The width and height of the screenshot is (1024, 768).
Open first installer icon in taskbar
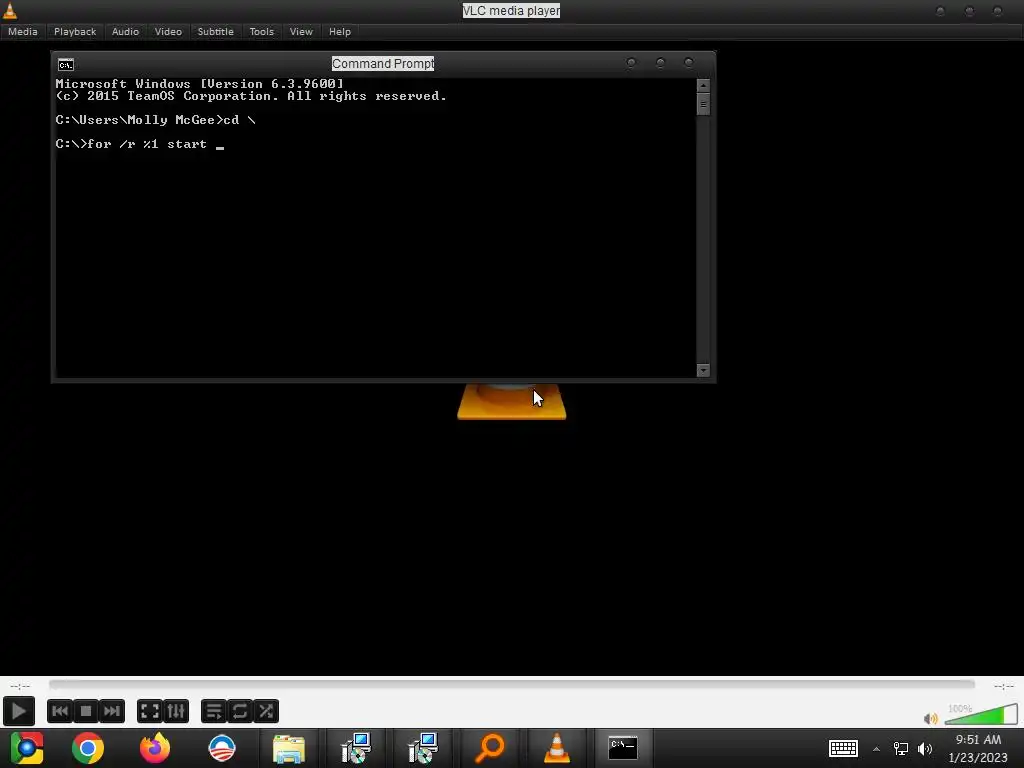tap(356, 748)
